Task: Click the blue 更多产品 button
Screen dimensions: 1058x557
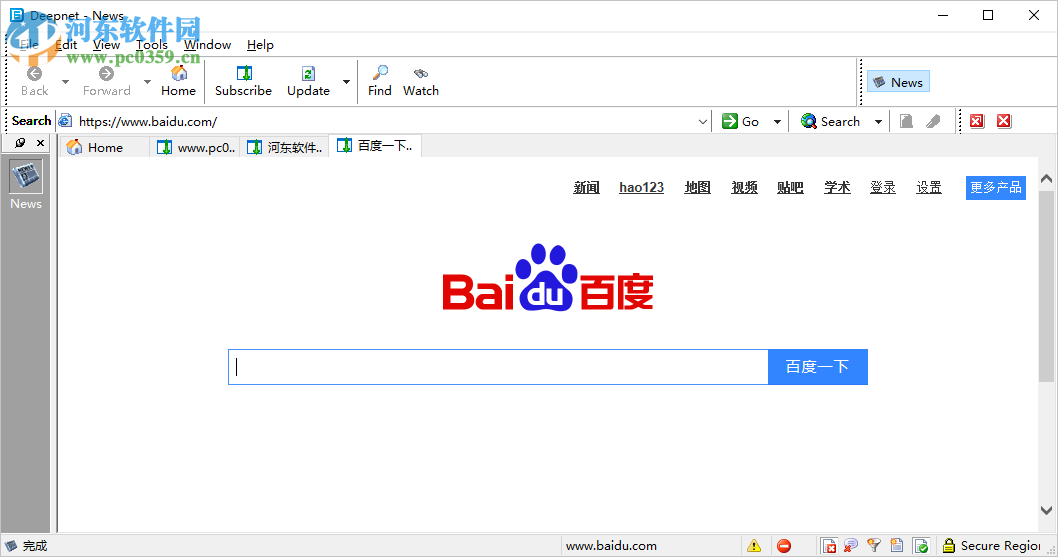Action: click(996, 187)
